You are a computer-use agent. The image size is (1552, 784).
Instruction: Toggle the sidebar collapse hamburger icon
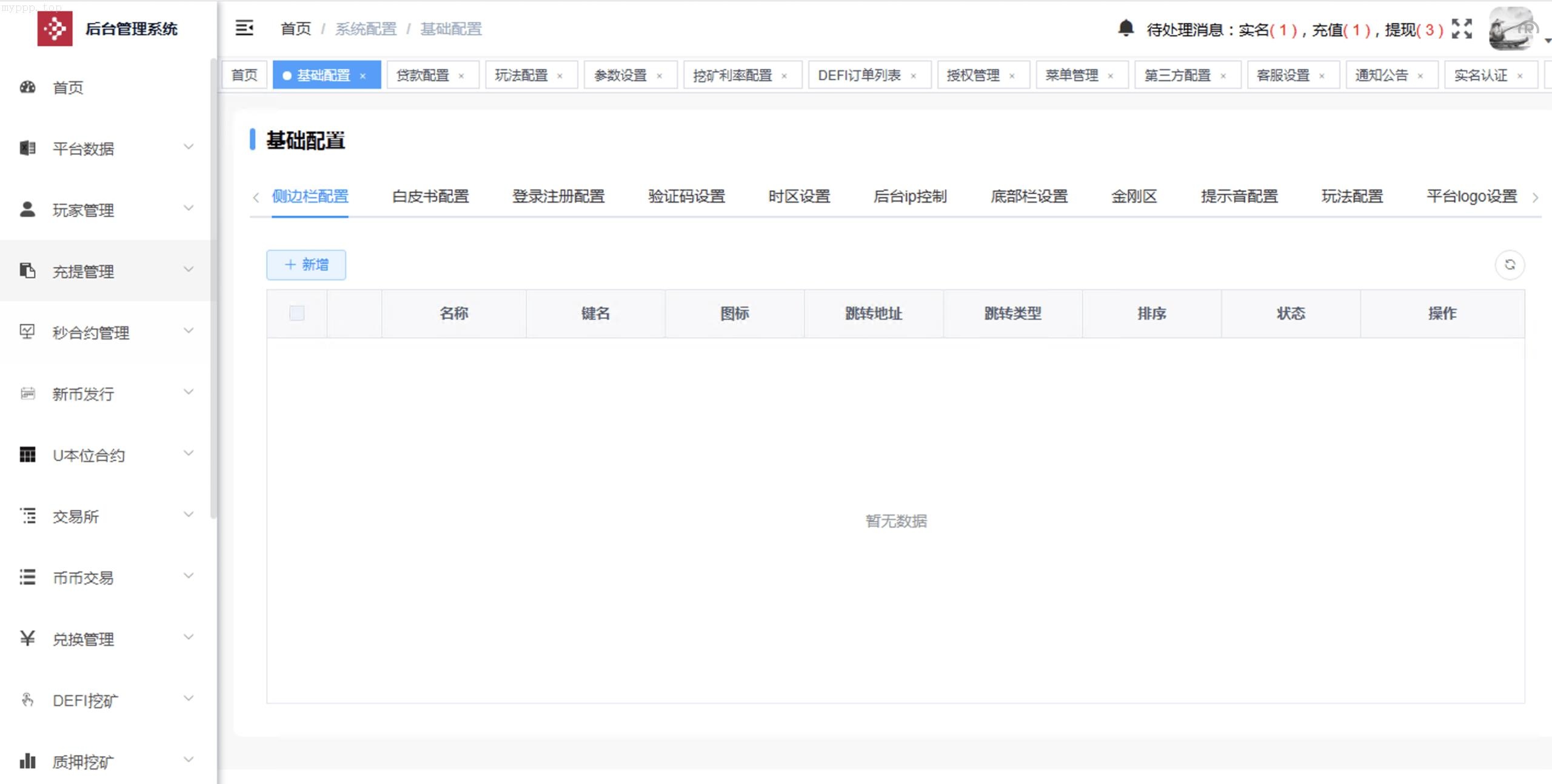click(x=244, y=28)
